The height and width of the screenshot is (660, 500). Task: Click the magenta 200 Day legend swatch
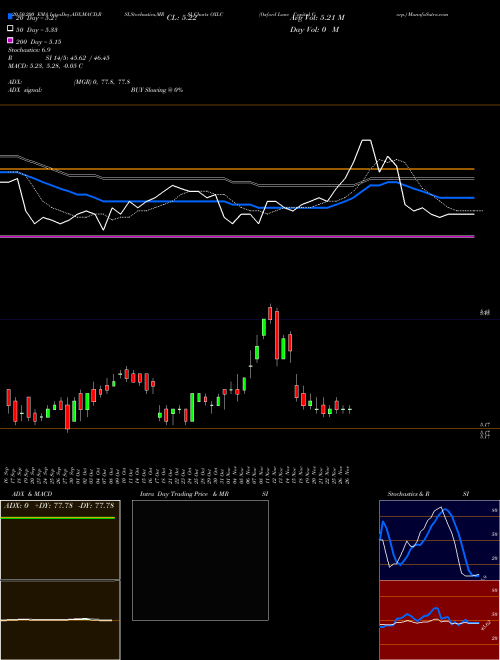pyautogui.click(x=10, y=40)
